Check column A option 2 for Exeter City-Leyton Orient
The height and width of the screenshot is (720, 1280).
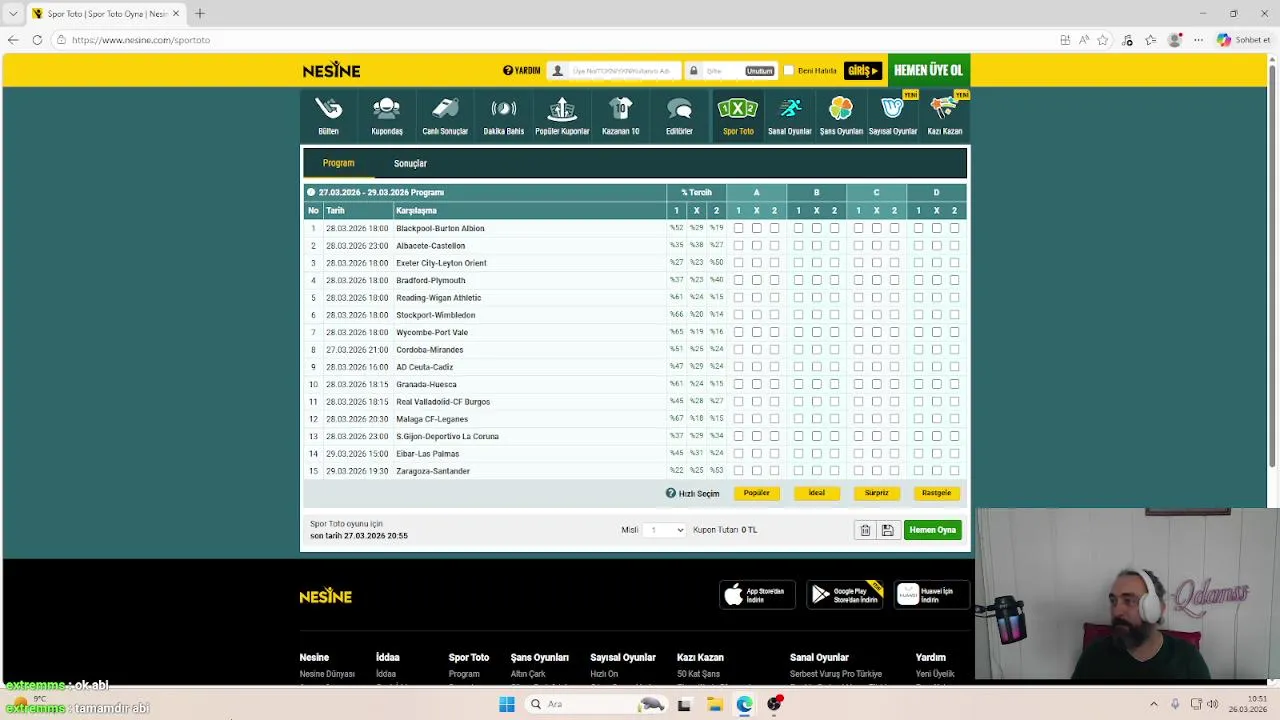(774, 263)
